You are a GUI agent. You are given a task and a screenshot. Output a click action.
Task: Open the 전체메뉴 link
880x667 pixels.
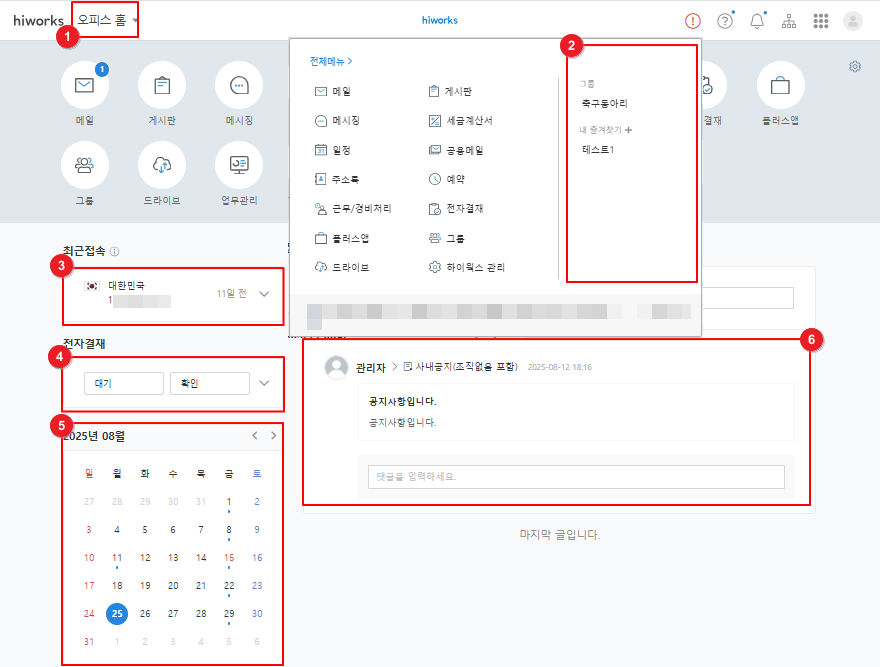(x=331, y=61)
